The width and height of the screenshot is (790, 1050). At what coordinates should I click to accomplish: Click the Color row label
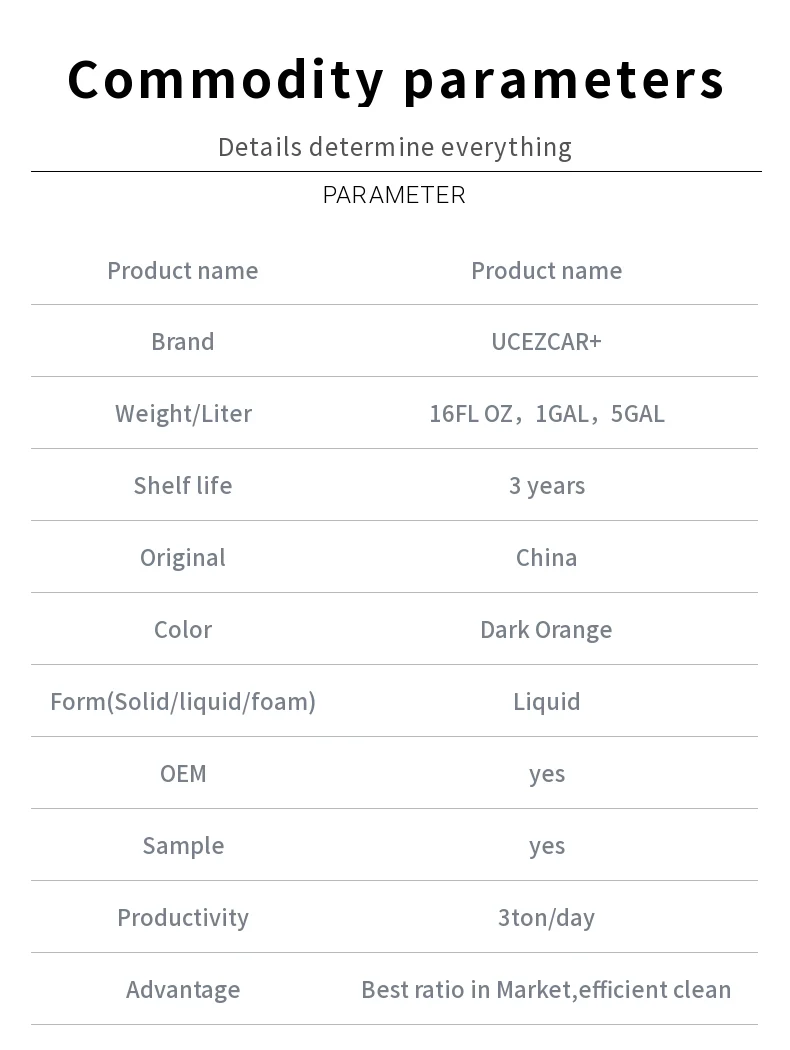coord(183,630)
